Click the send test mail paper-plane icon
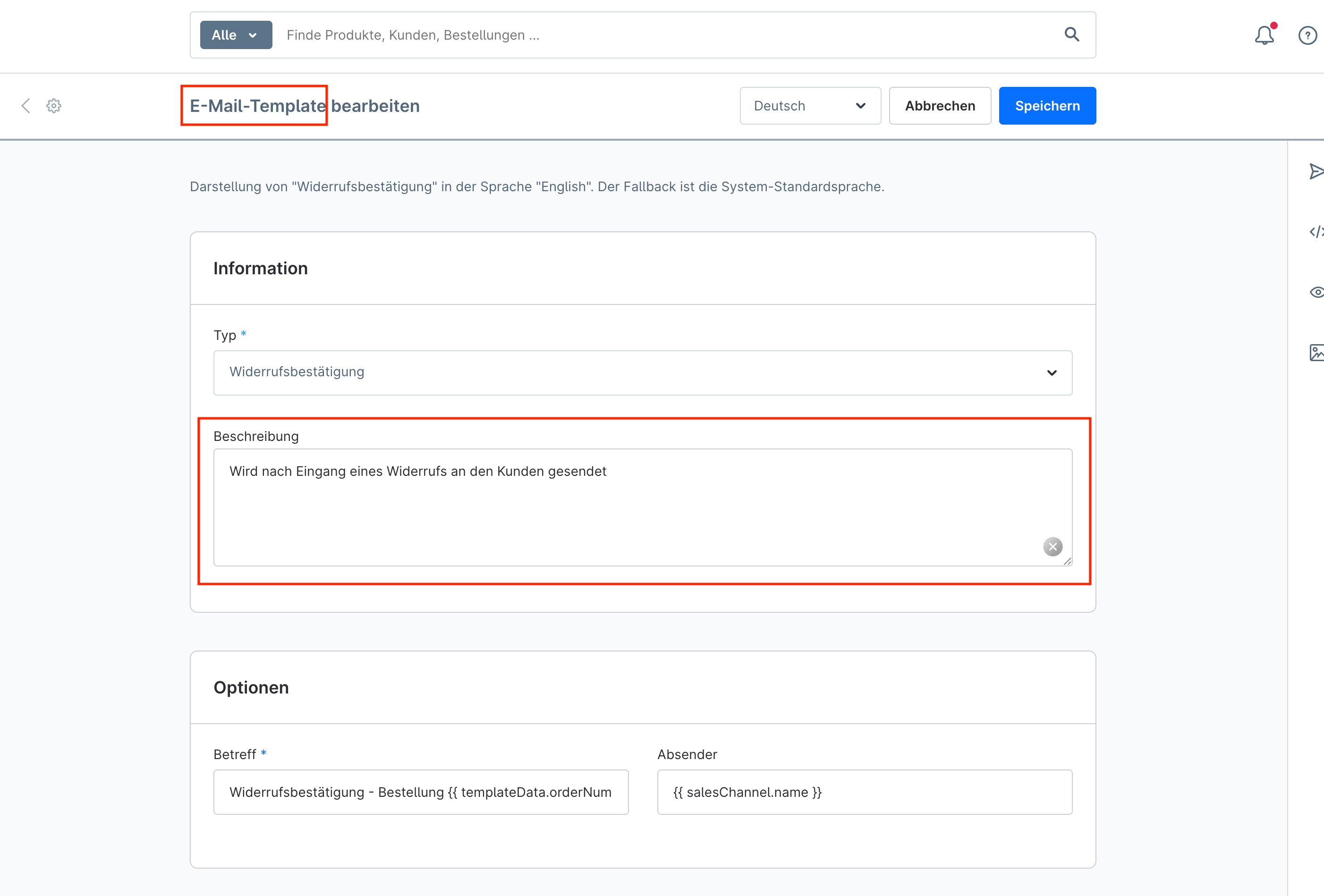1324x896 pixels. tap(1316, 171)
